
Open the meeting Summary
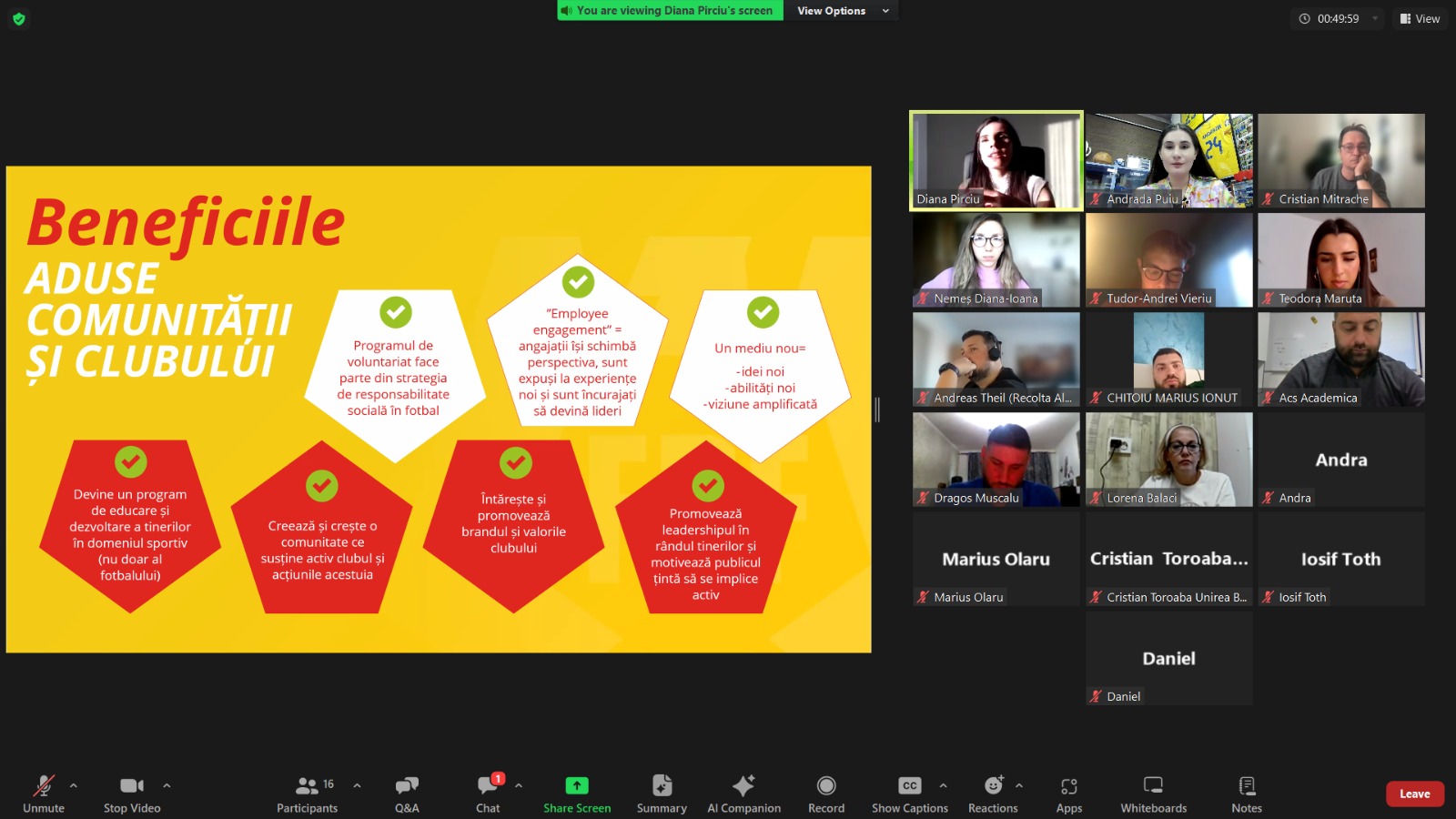click(x=662, y=793)
